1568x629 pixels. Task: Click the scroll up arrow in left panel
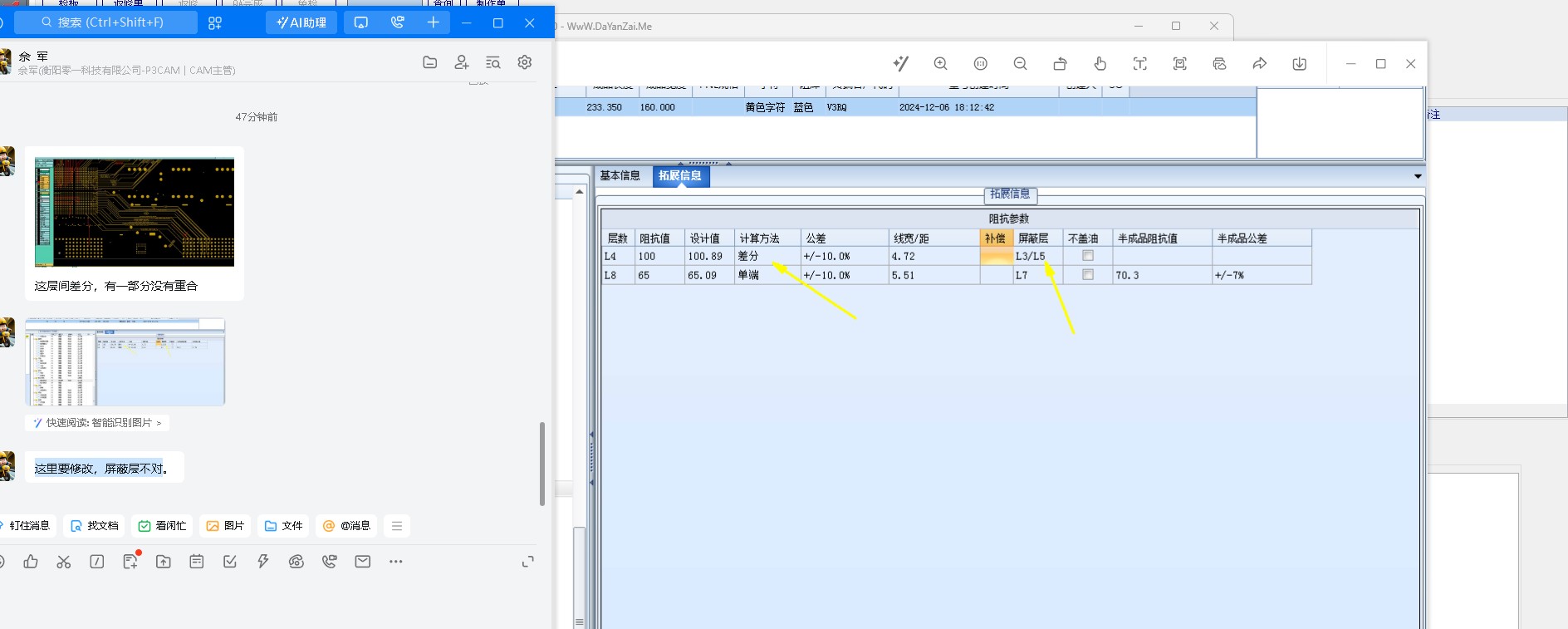580,192
